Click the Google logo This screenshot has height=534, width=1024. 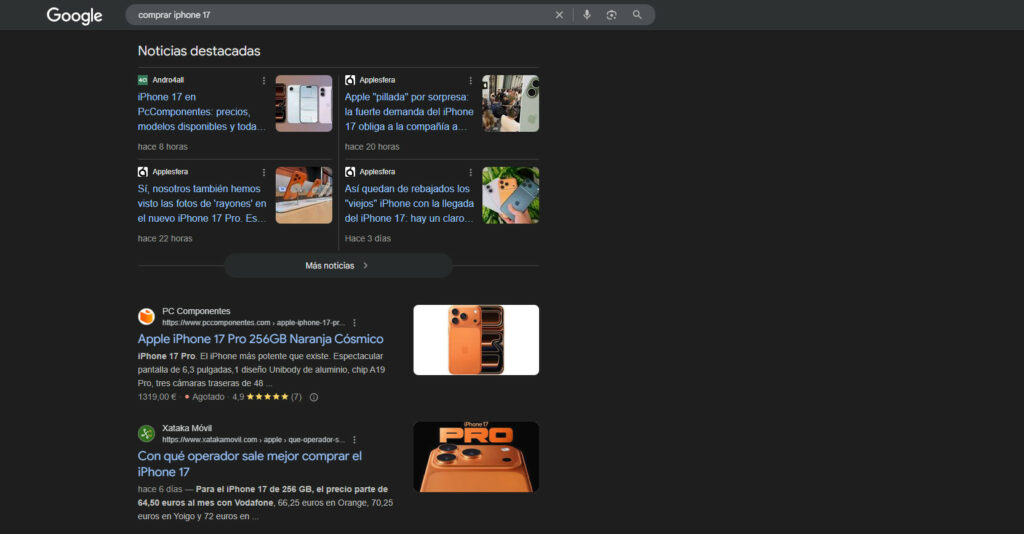[74, 15]
